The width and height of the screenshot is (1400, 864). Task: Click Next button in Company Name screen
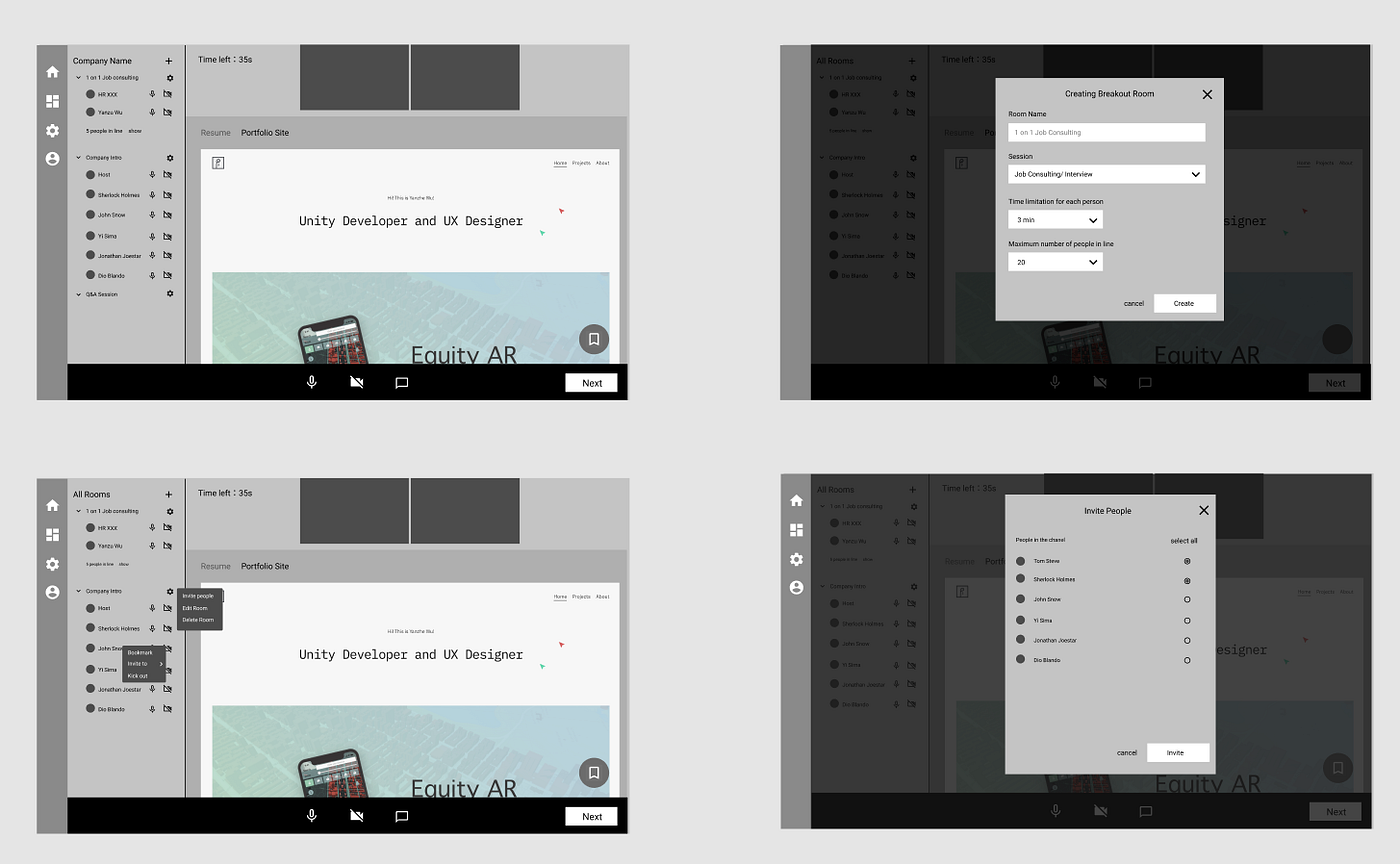(x=592, y=383)
